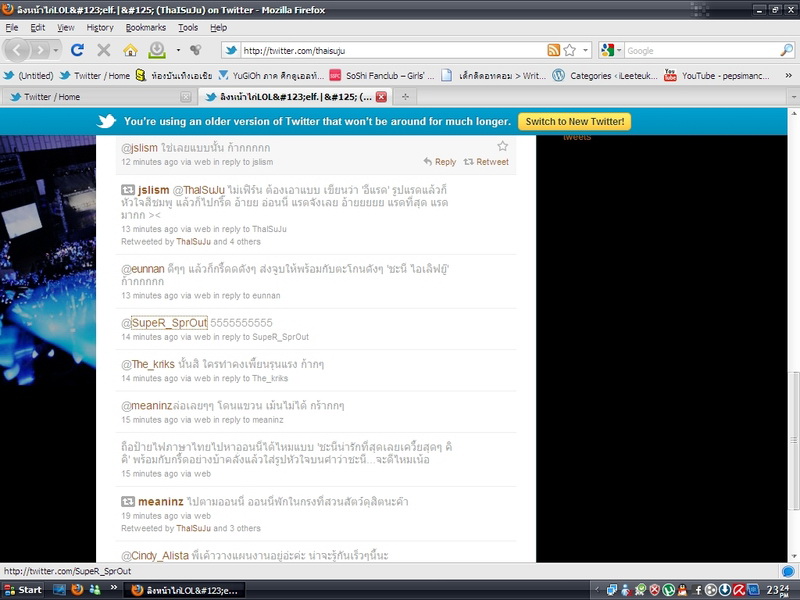The width and height of the screenshot is (800, 600).
Task: Open the SoShi Fanclub bookmark
Action: pos(382,76)
